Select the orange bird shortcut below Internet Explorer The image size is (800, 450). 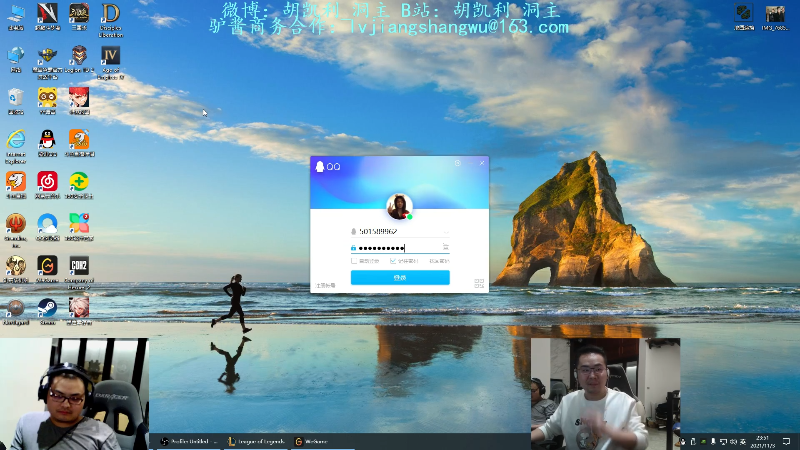pyautogui.click(x=16, y=185)
